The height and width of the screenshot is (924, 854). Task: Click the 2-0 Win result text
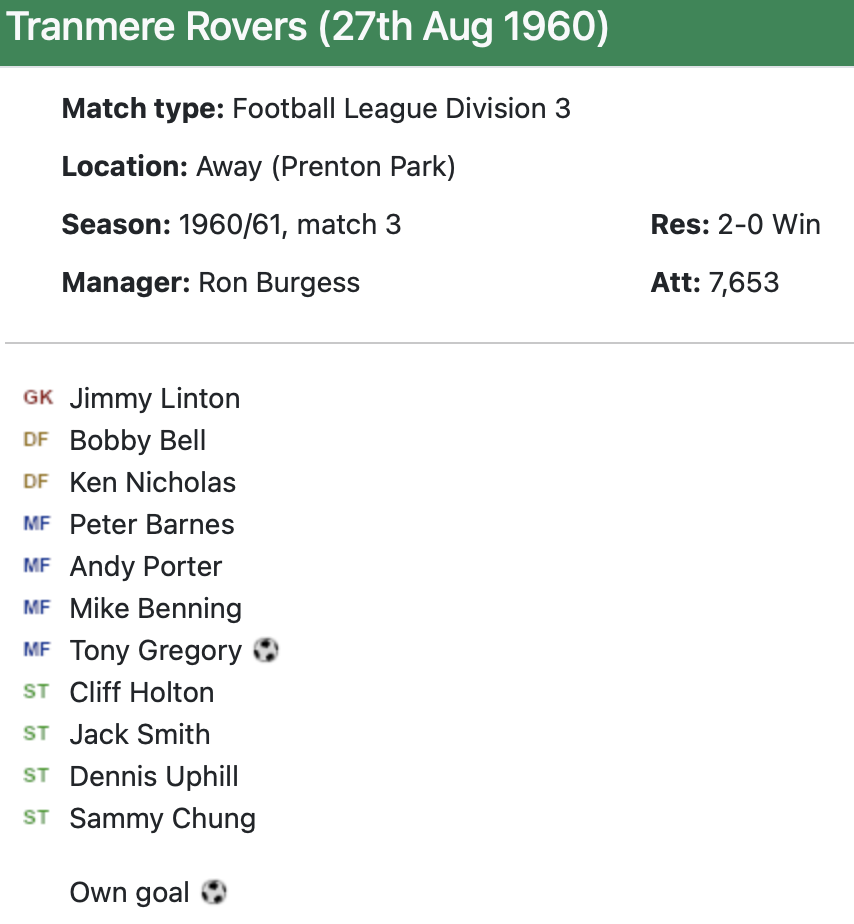pyautogui.click(x=769, y=225)
